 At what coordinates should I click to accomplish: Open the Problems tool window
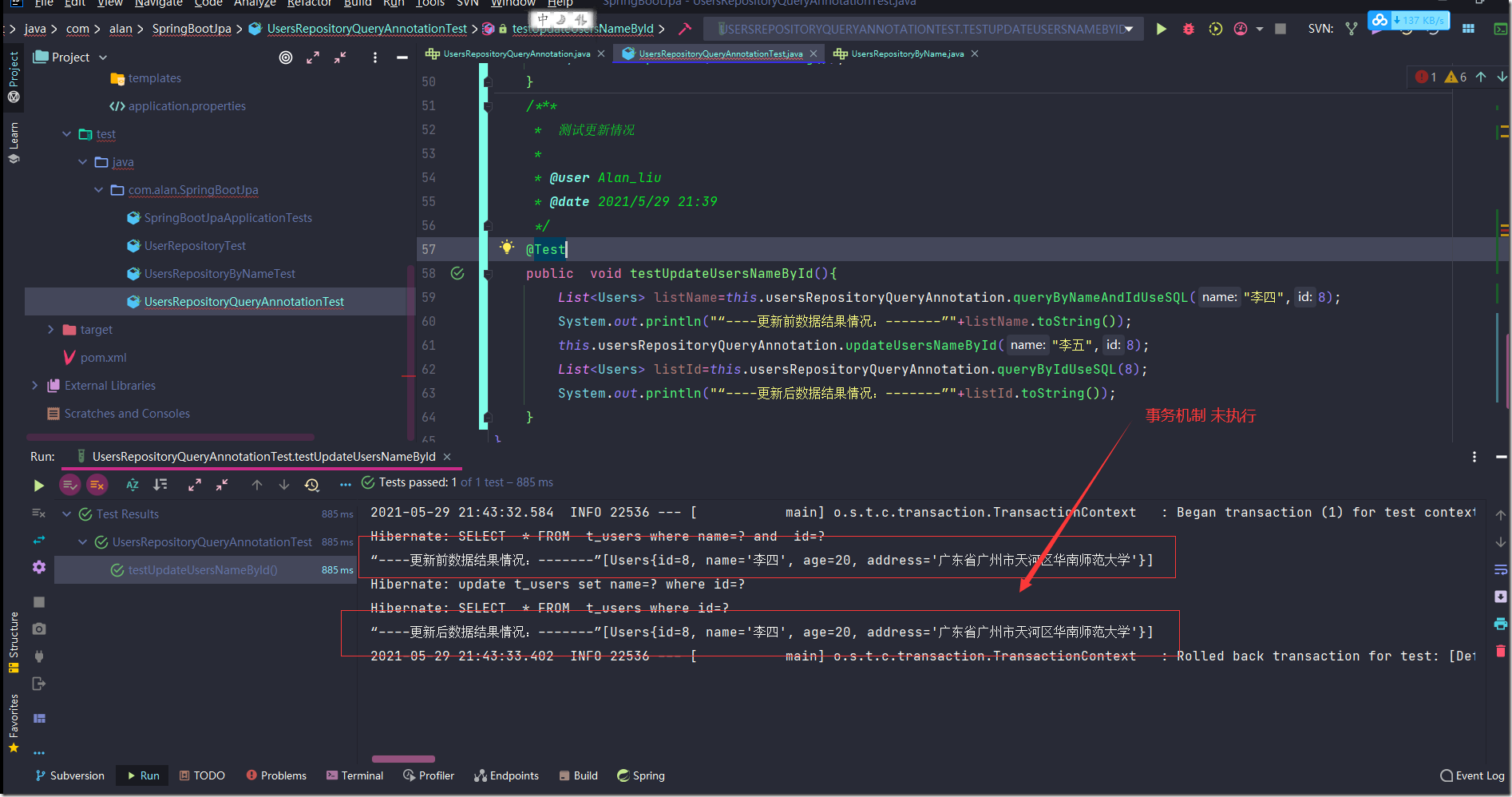click(276, 775)
